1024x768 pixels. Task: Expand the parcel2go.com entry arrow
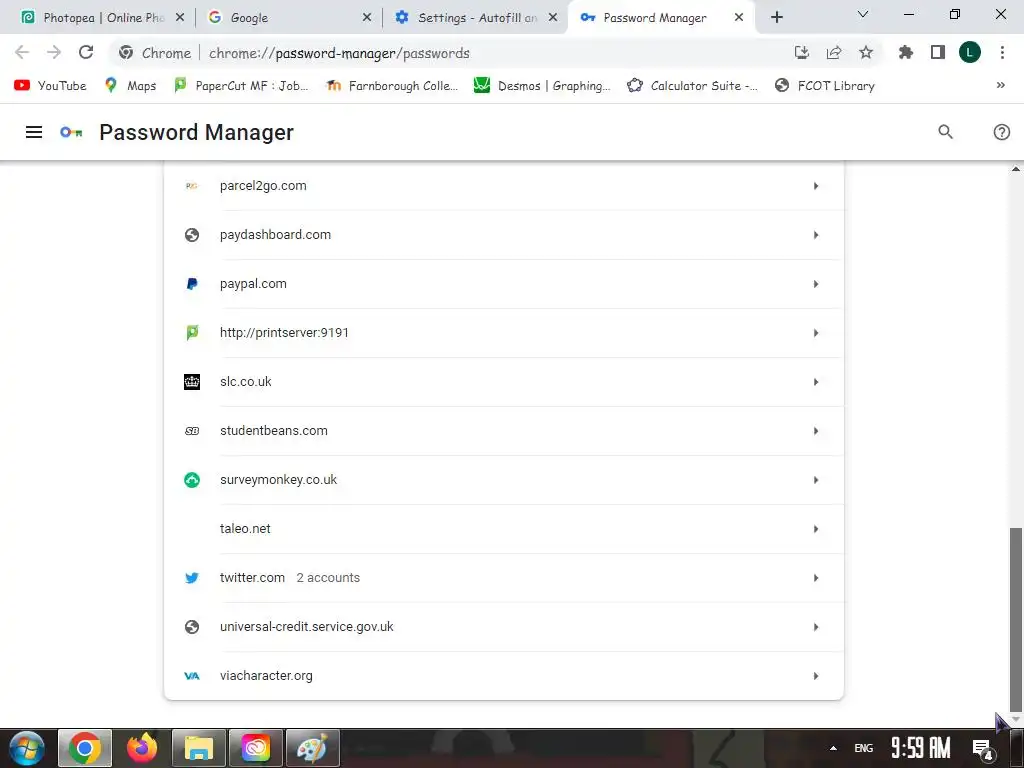coord(816,186)
